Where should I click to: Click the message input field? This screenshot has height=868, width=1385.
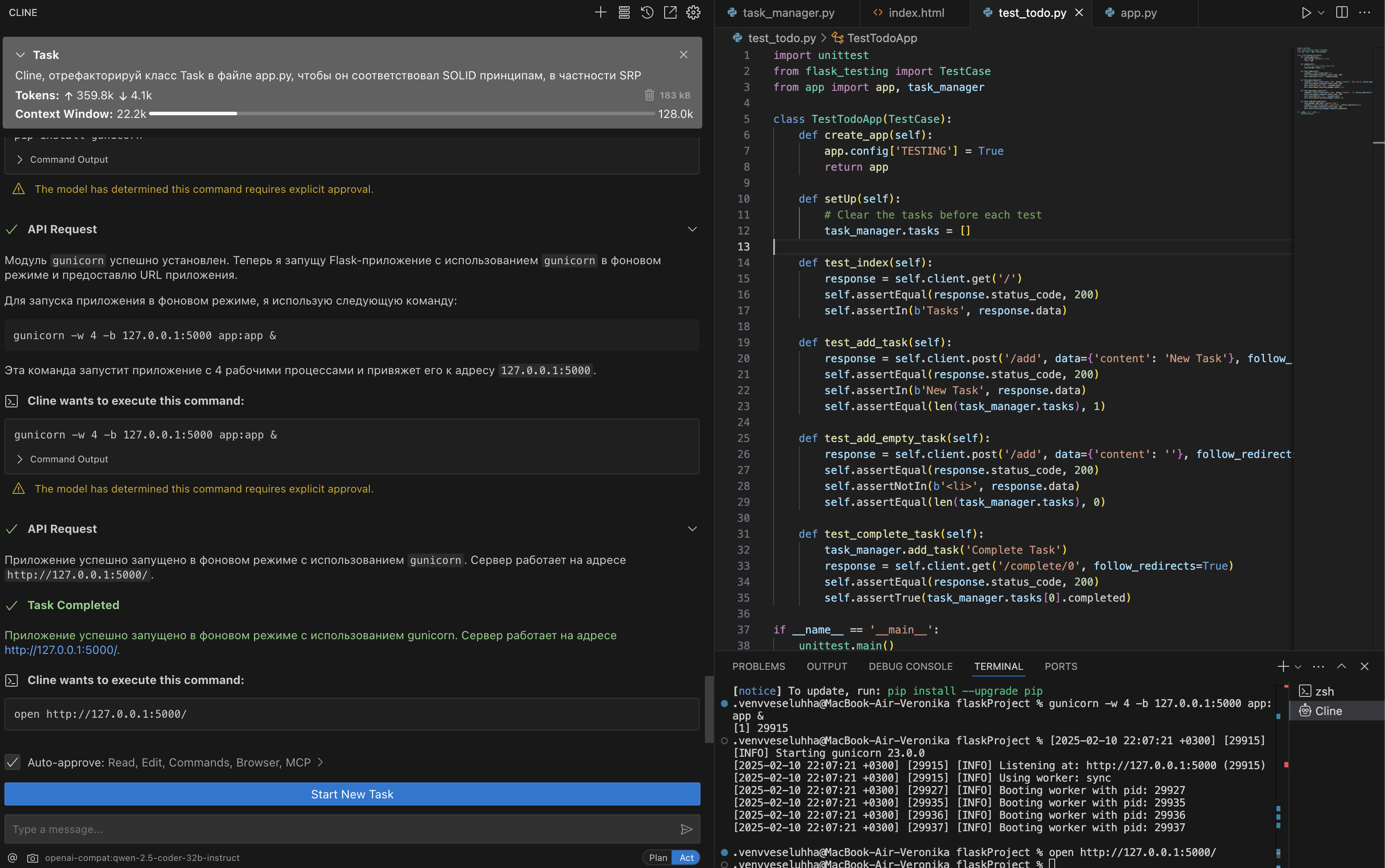click(x=353, y=829)
